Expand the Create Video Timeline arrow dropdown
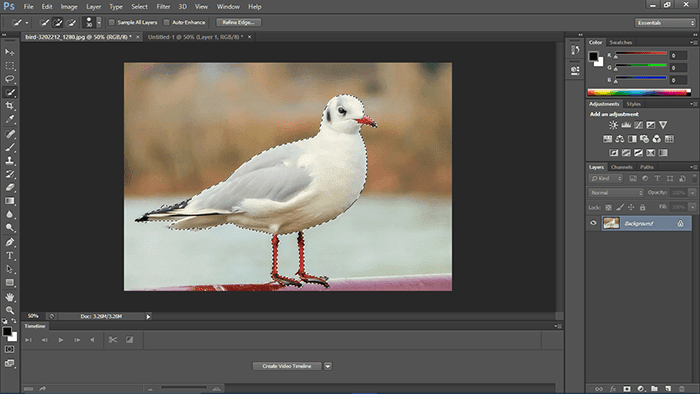This screenshot has width=700, height=394. click(x=328, y=366)
